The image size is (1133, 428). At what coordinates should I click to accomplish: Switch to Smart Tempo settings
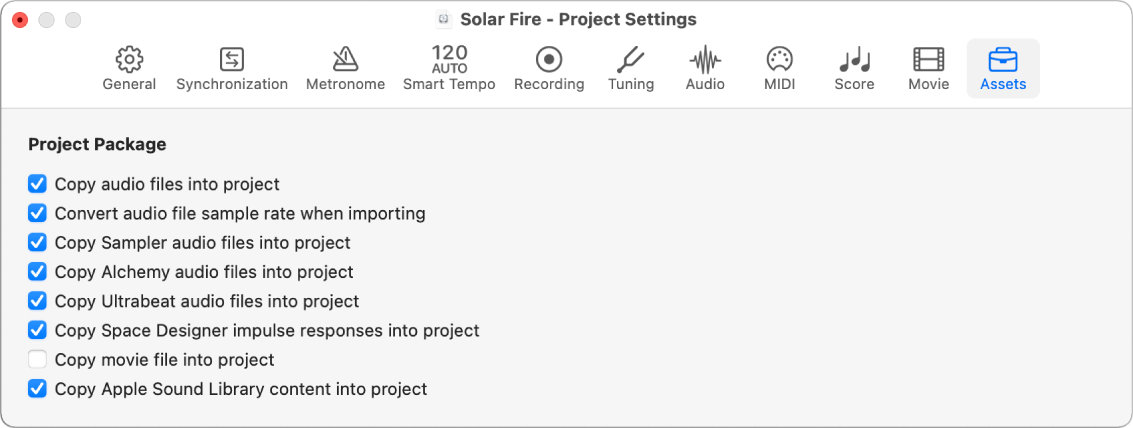pos(449,60)
